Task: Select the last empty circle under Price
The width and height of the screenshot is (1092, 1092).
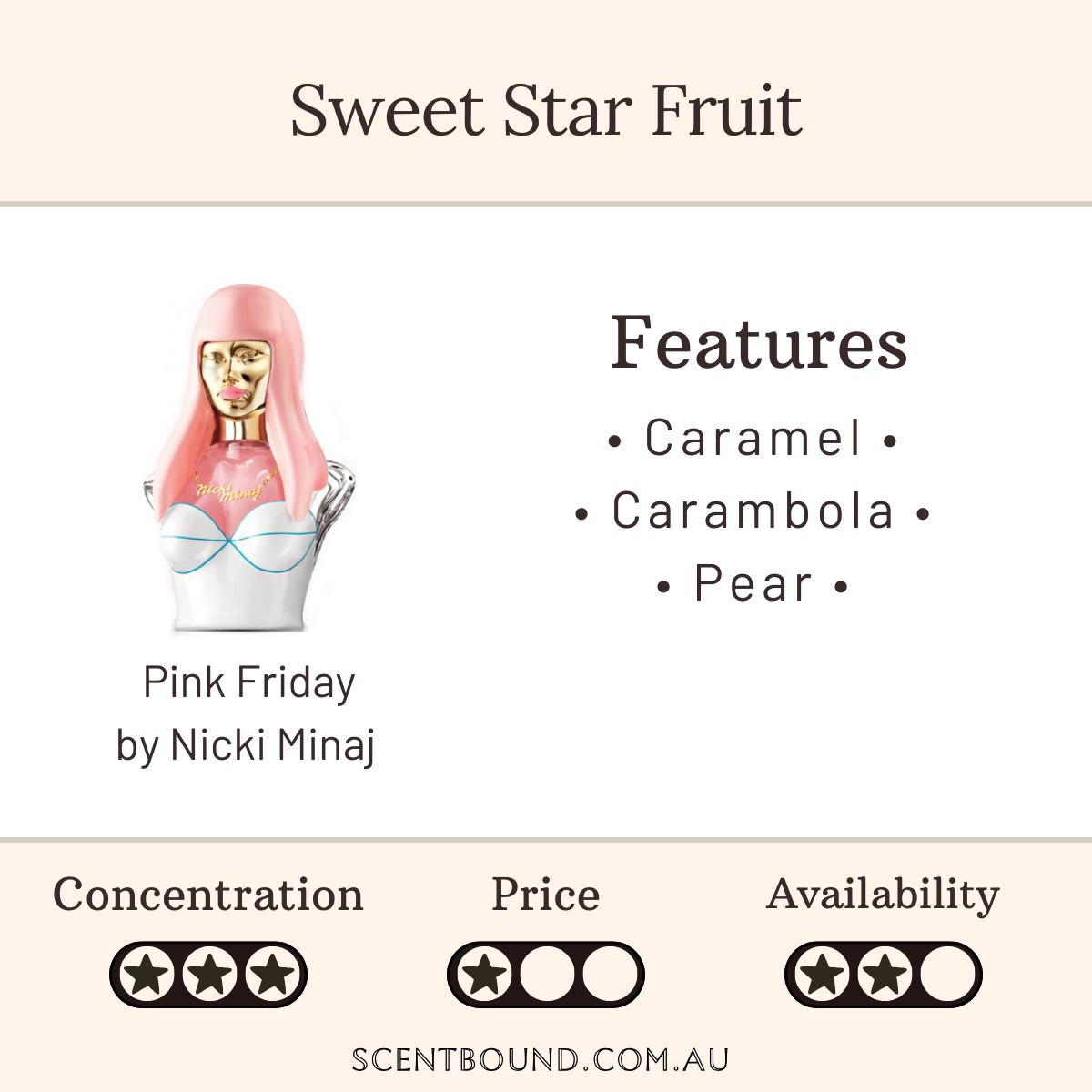Action: tap(609, 975)
